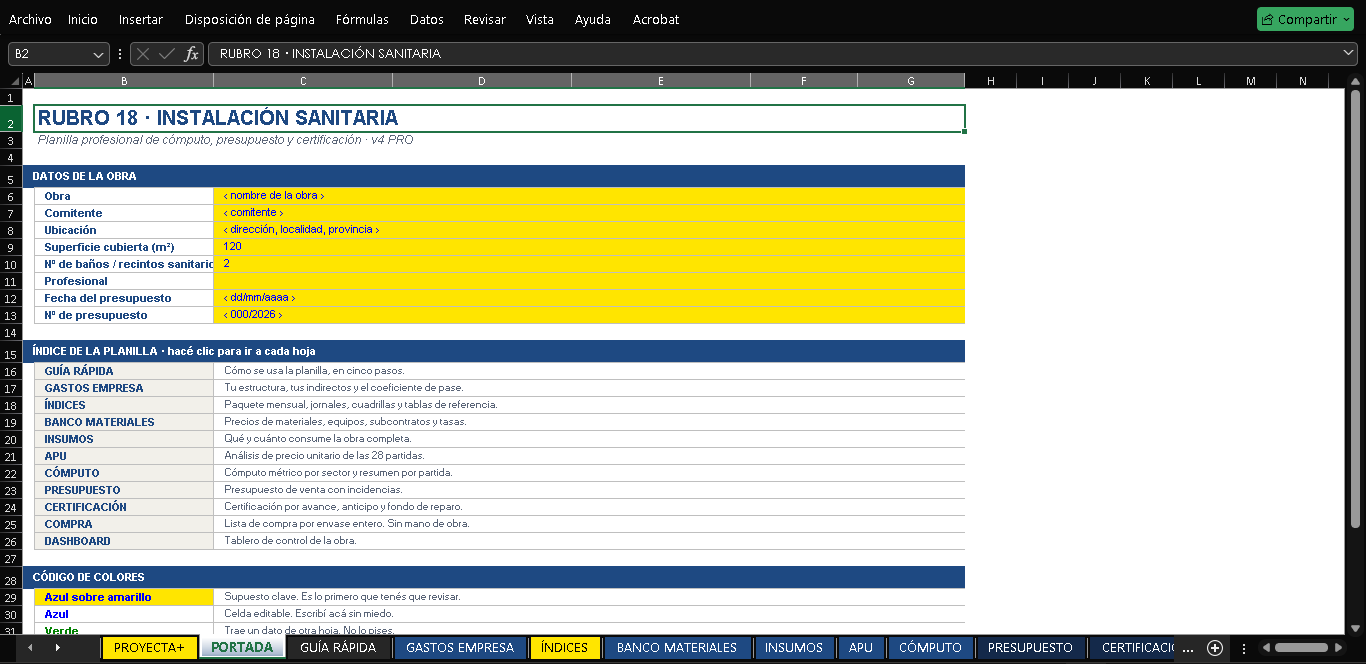The height and width of the screenshot is (664, 1366).
Task: Expand the formula bar chevron
Action: 1349,53
